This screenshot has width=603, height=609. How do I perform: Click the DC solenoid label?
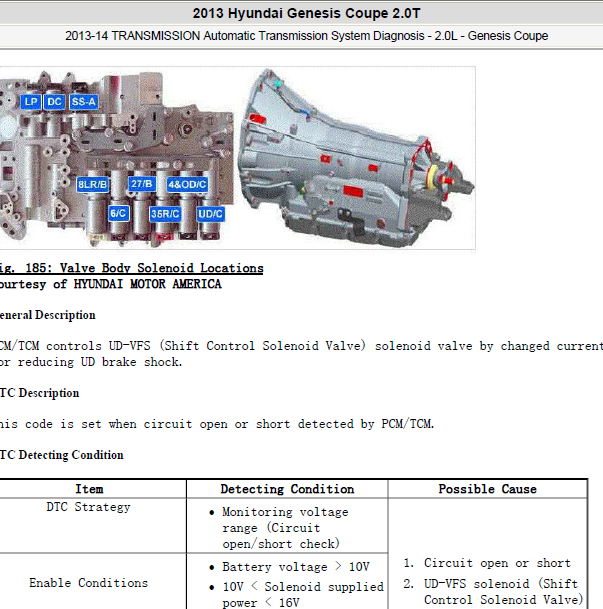(54, 102)
